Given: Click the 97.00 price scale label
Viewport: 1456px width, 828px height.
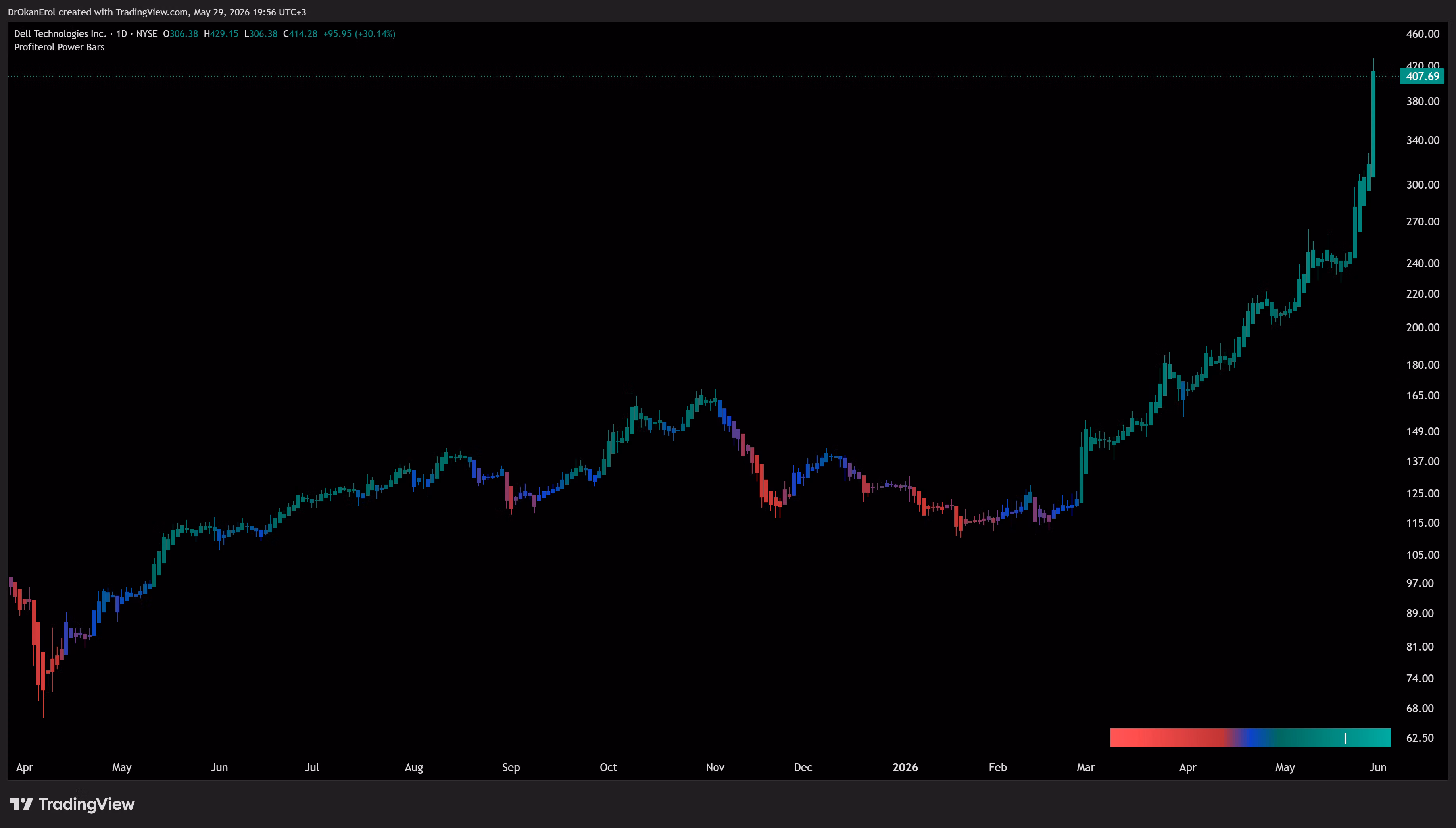Looking at the screenshot, I should 1420,583.
